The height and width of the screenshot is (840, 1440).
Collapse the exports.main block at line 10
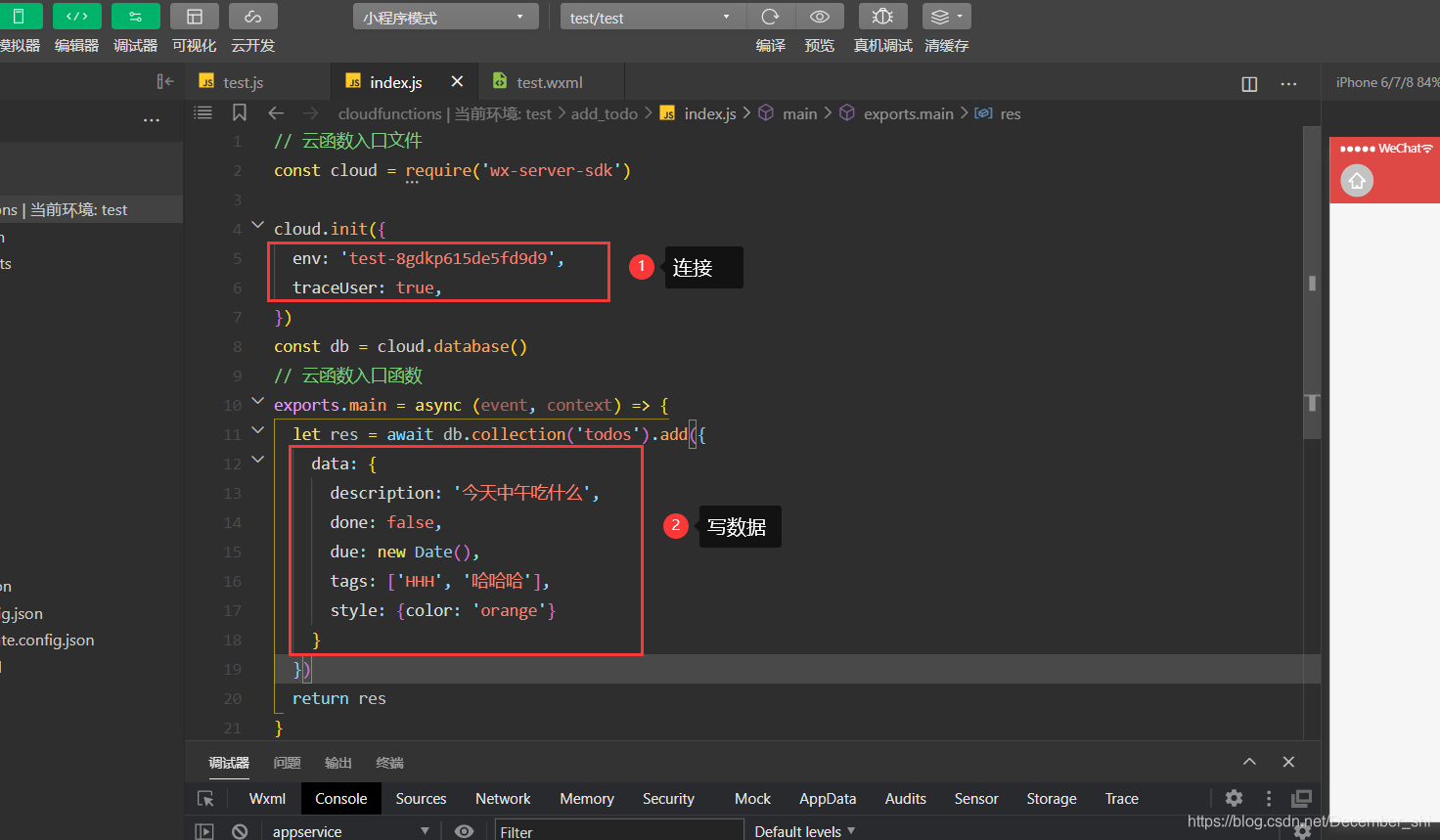coord(258,401)
